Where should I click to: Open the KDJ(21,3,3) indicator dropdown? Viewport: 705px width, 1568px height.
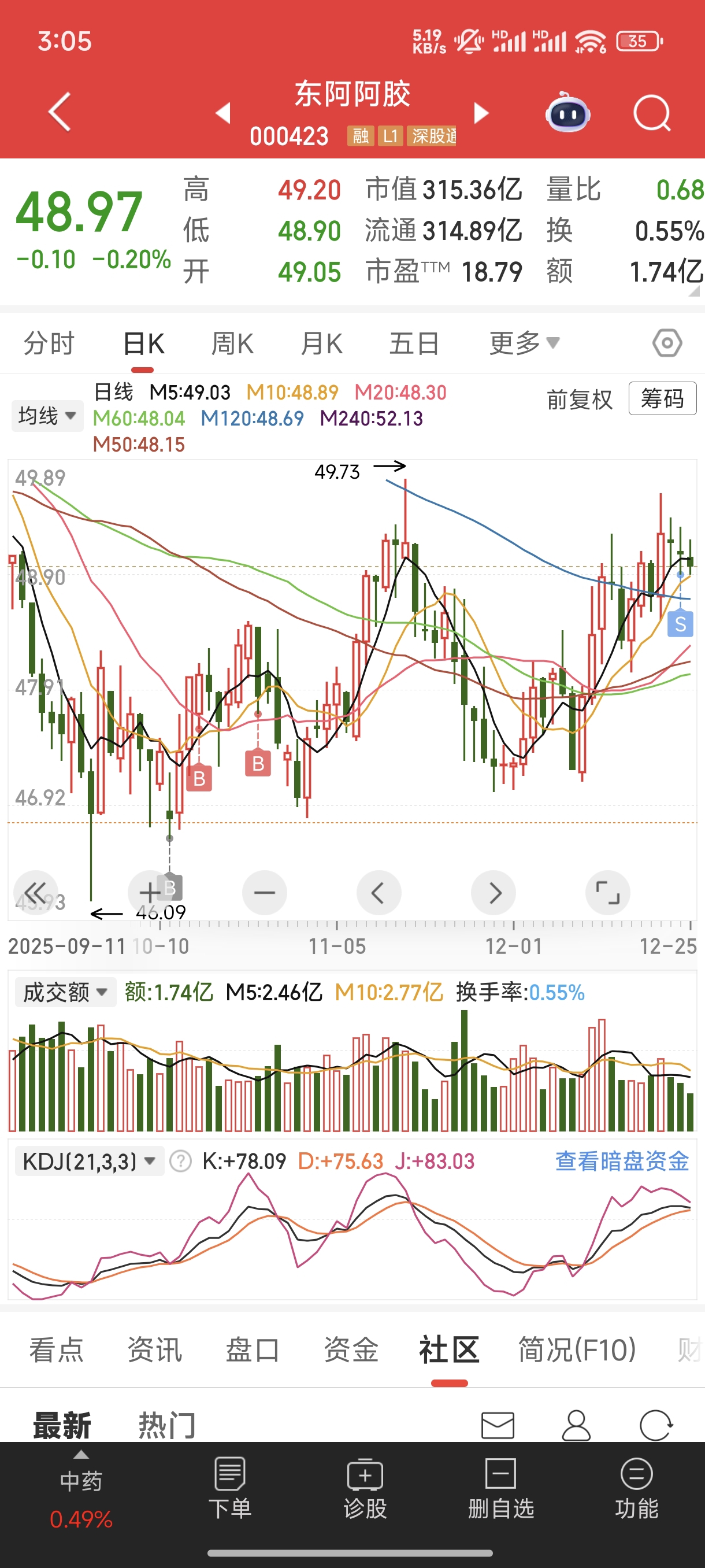(88, 1162)
